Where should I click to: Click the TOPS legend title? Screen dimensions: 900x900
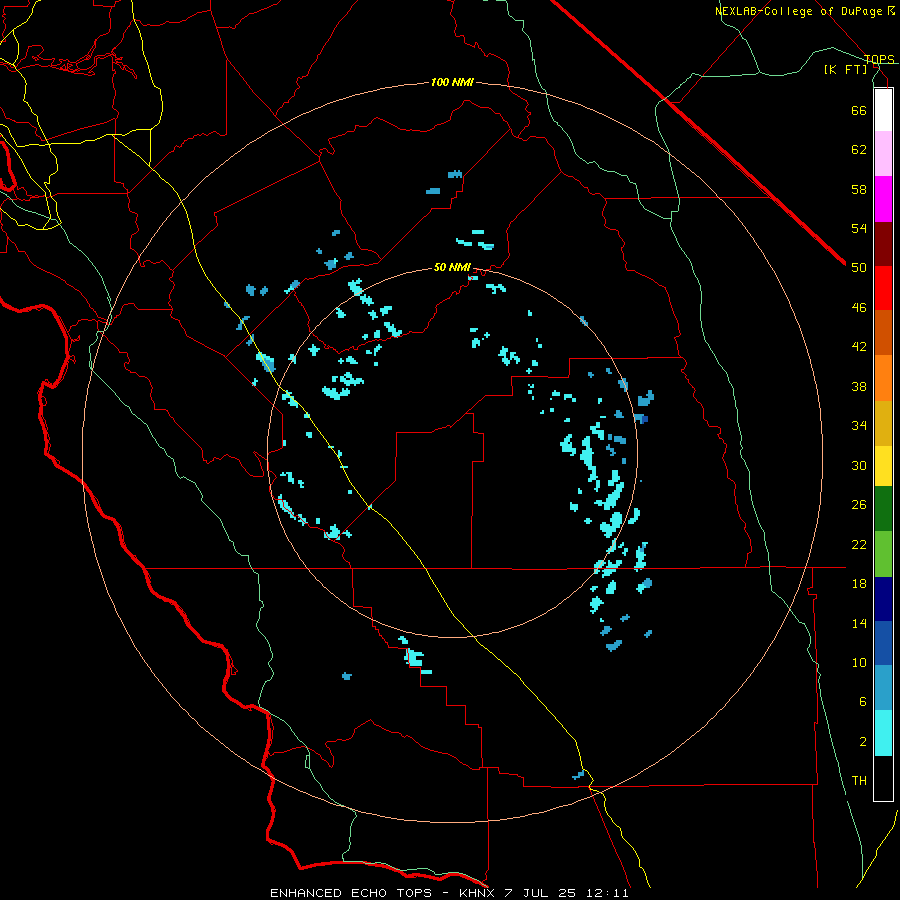[879, 59]
